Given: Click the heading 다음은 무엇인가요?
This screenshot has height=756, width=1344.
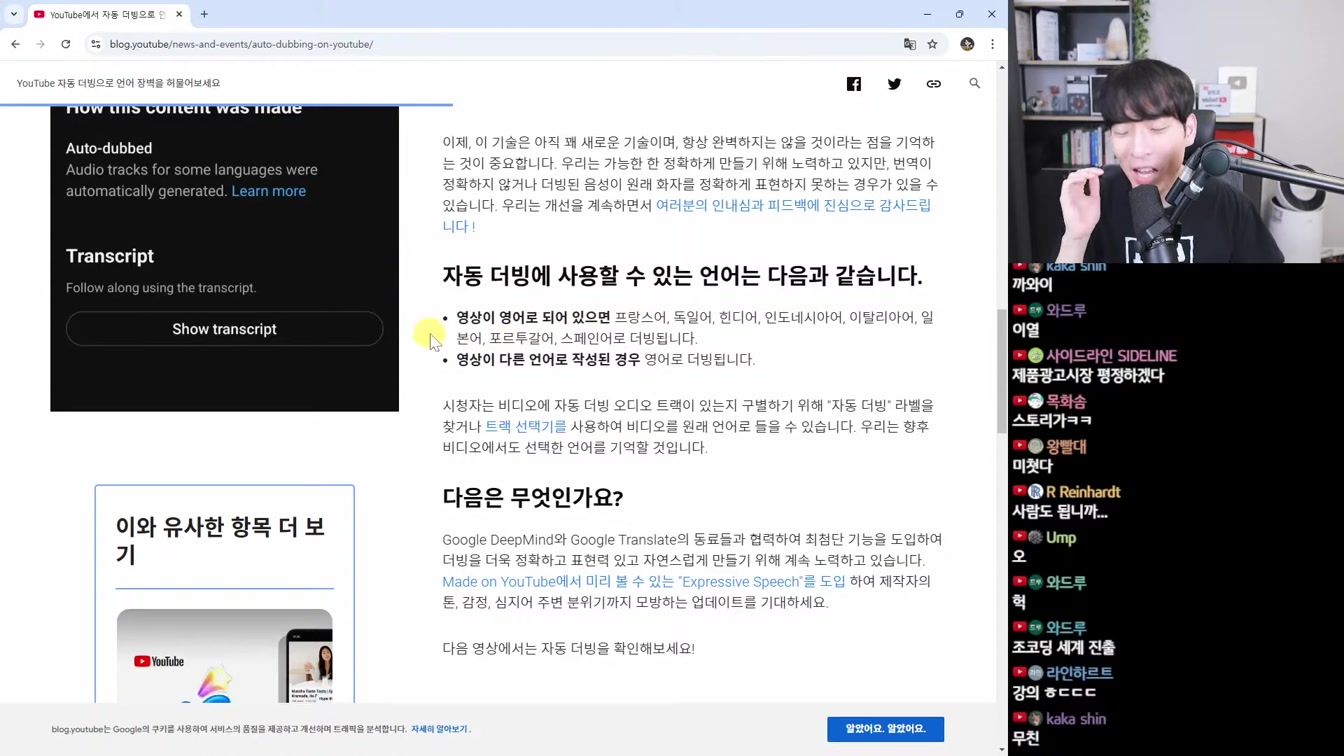Looking at the screenshot, I should (533, 497).
